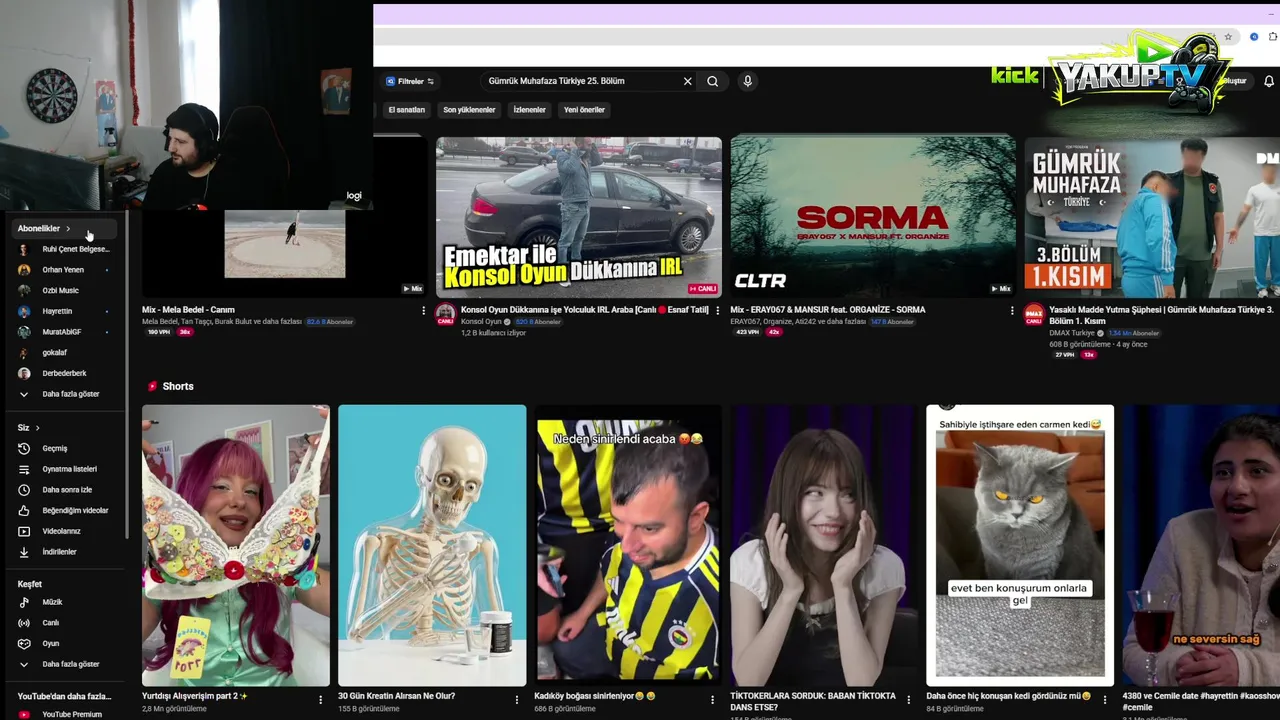The image size is (1280, 720).
Task: Open Orhan Yenen subscription
Action: tap(66, 270)
